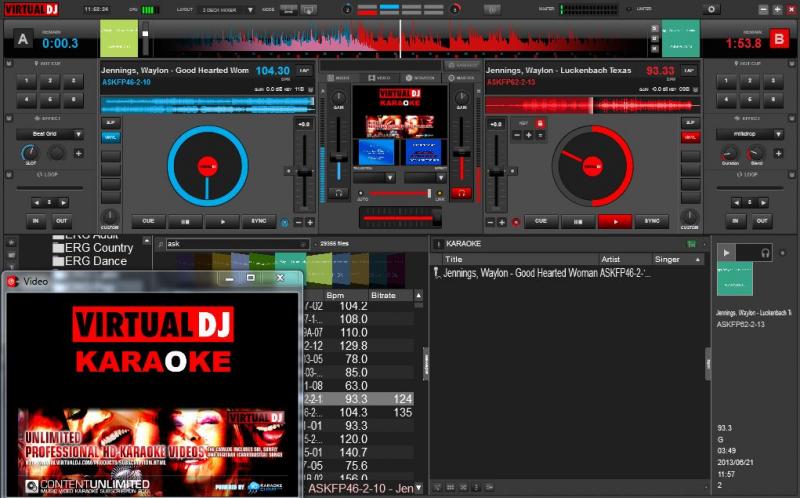Select deck B letter button
This screenshot has width=800, height=498.
click(x=779, y=39)
